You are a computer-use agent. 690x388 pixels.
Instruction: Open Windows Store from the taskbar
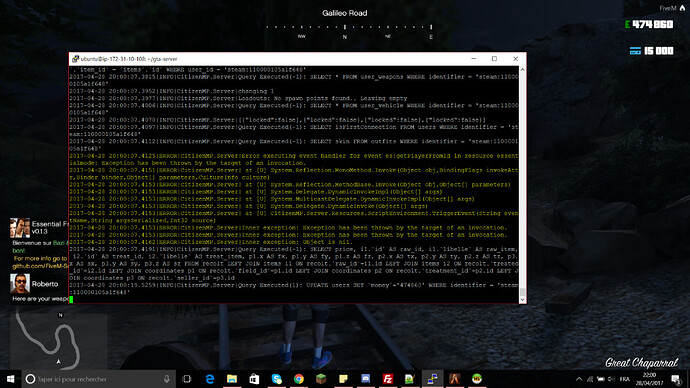(254, 379)
